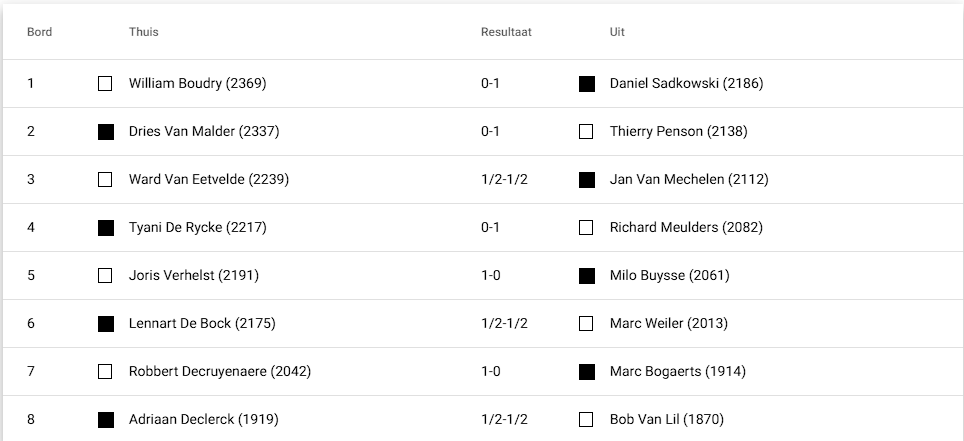
Task: Click white piece icon beside William Boudry
Action: (105, 84)
